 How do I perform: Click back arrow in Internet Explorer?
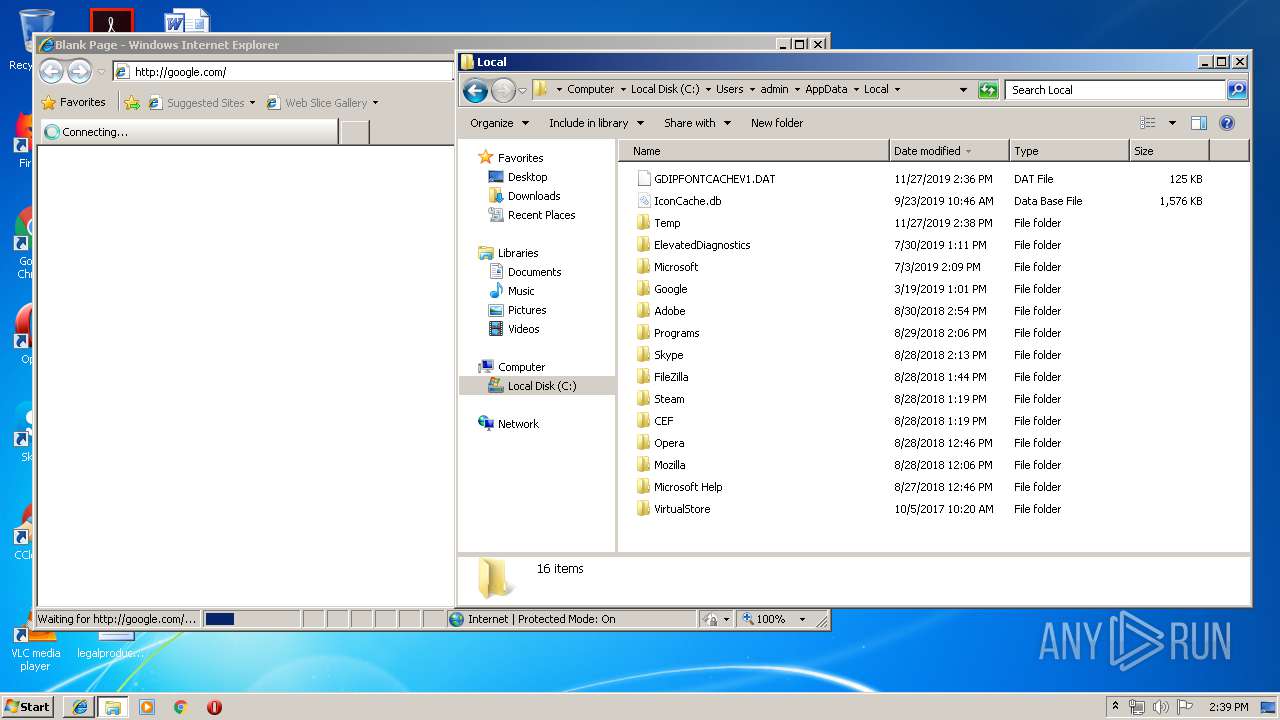pos(51,71)
